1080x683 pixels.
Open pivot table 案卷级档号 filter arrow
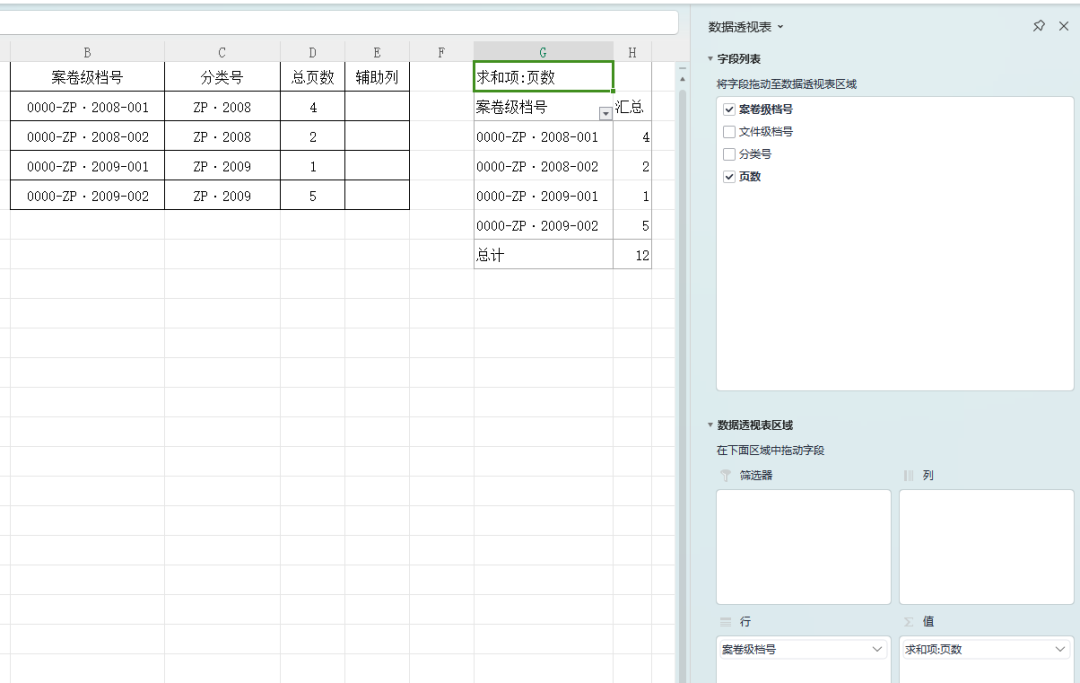pos(605,114)
